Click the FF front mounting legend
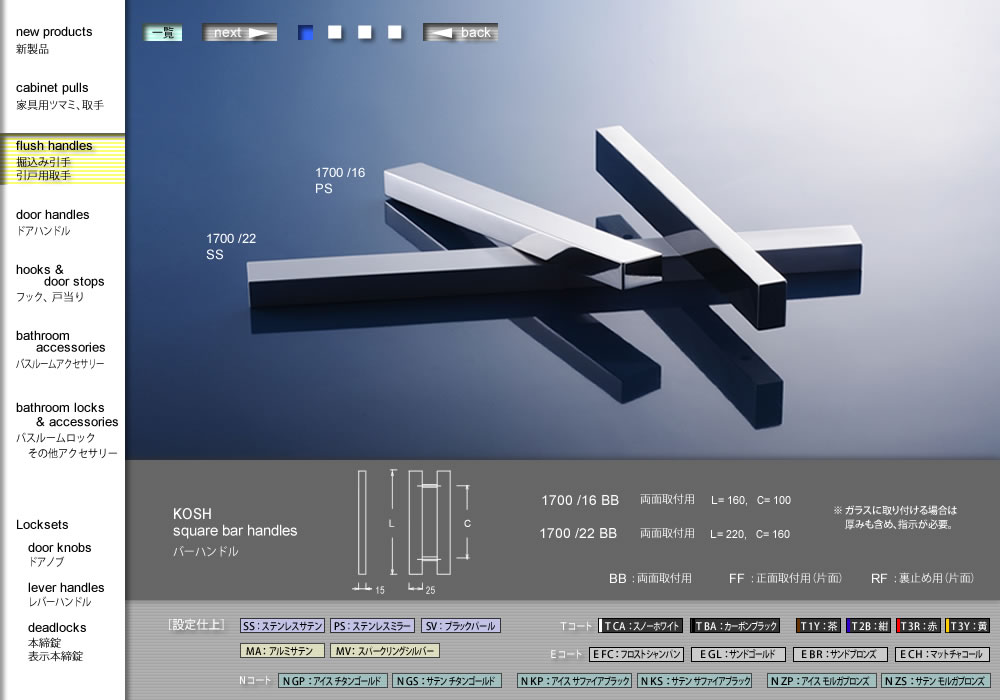Viewport: 1000px width, 700px height. point(785,578)
